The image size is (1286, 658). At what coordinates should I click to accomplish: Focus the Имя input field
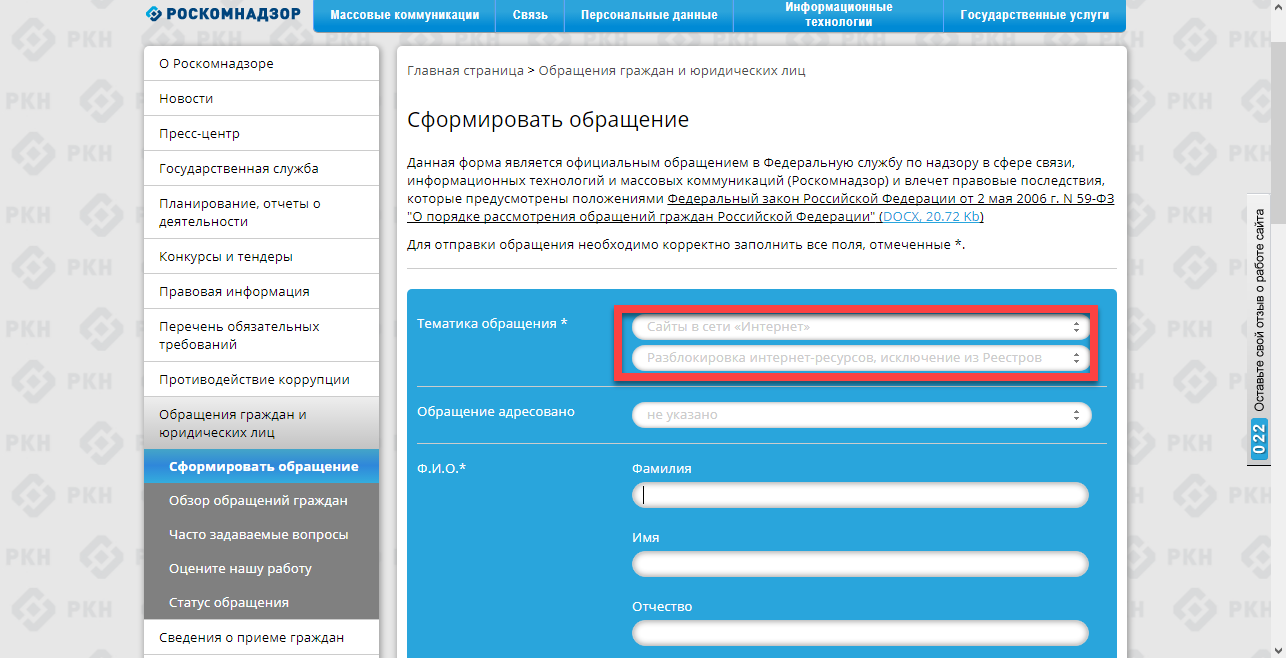(860, 564)
